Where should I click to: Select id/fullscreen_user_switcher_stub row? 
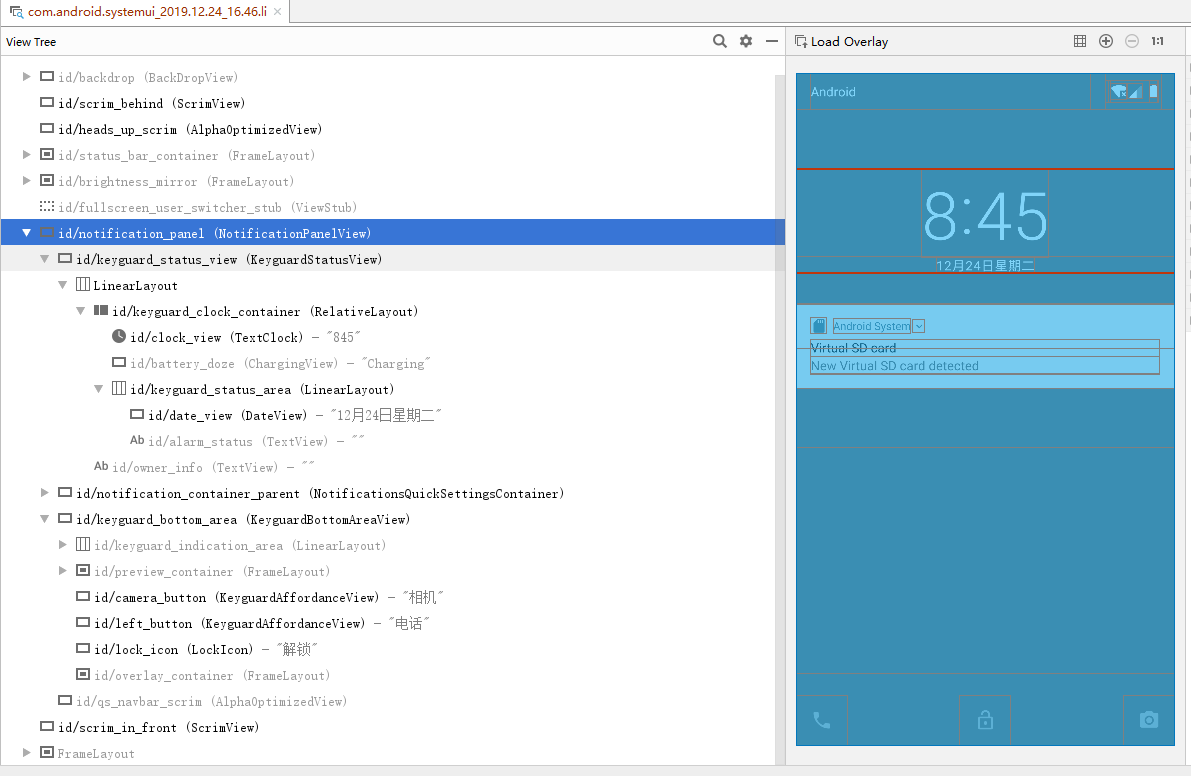click(x=392, y=207)
